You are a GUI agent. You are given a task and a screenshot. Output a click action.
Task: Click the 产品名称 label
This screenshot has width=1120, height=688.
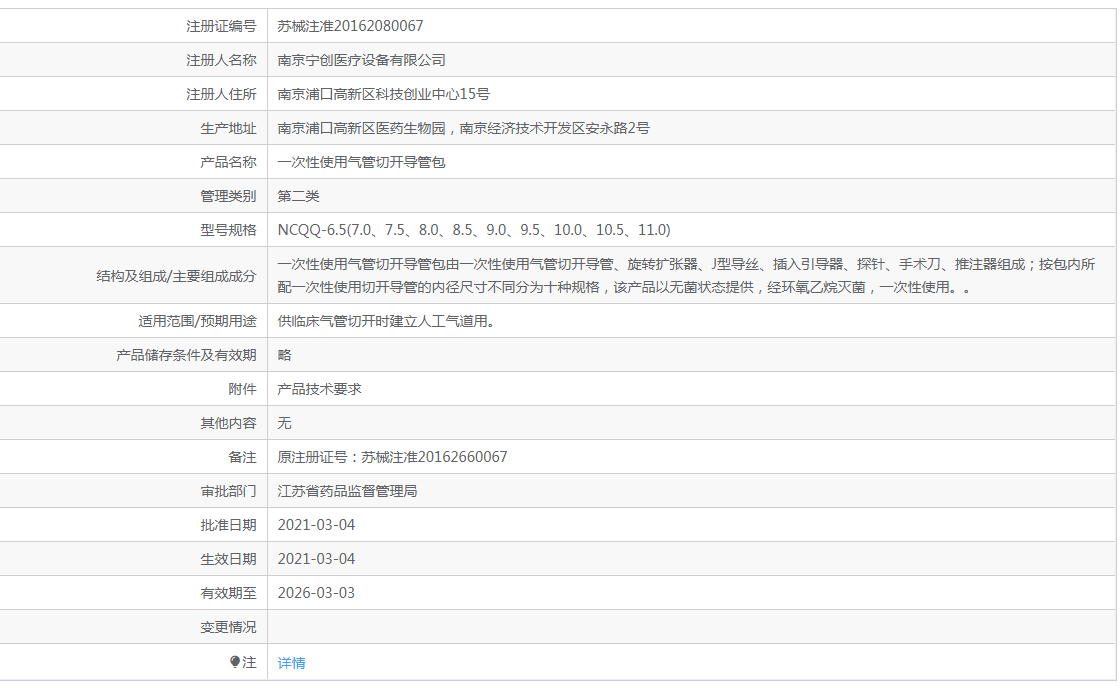tap(228, 162)
